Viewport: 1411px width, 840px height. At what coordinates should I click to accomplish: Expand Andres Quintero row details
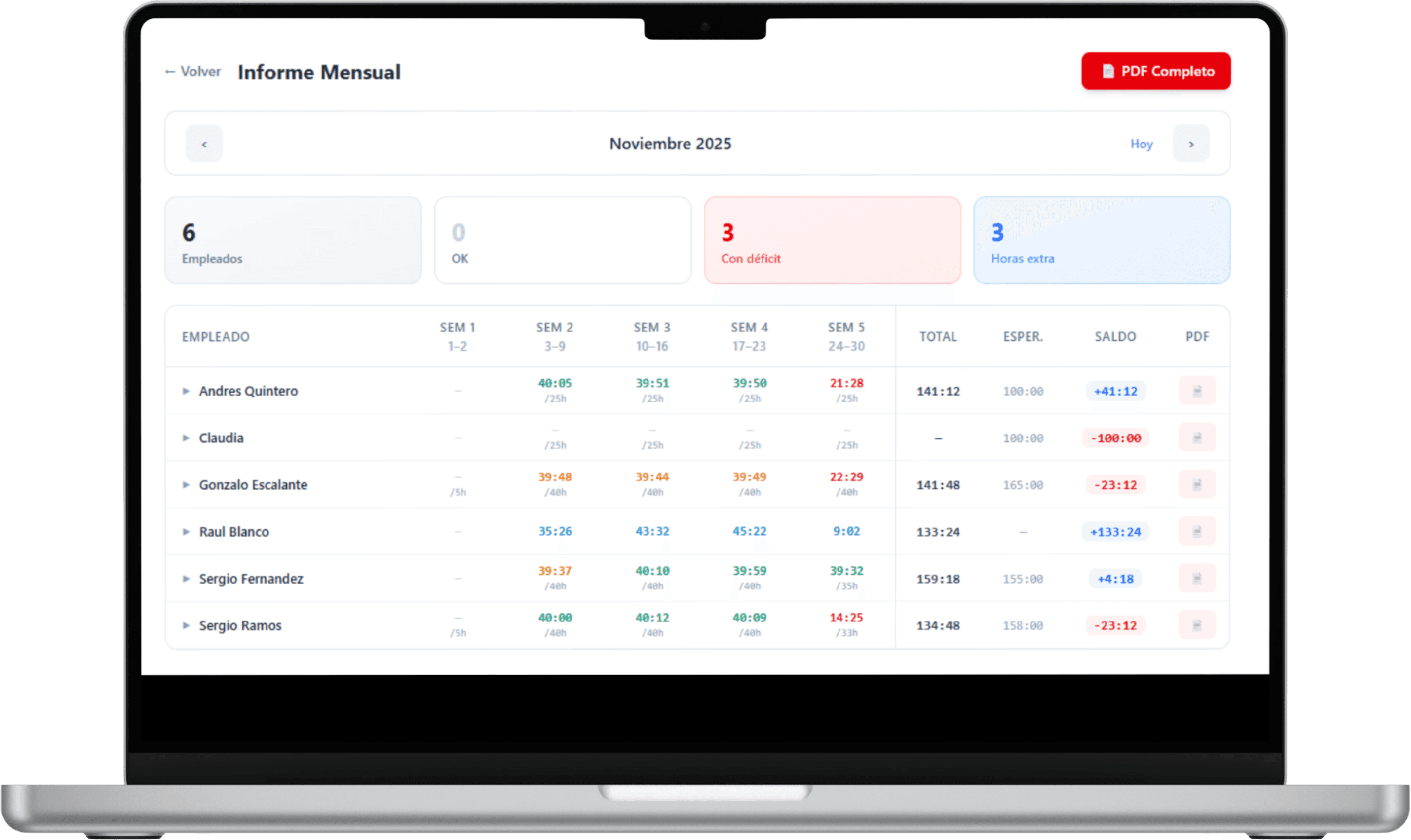186,391
